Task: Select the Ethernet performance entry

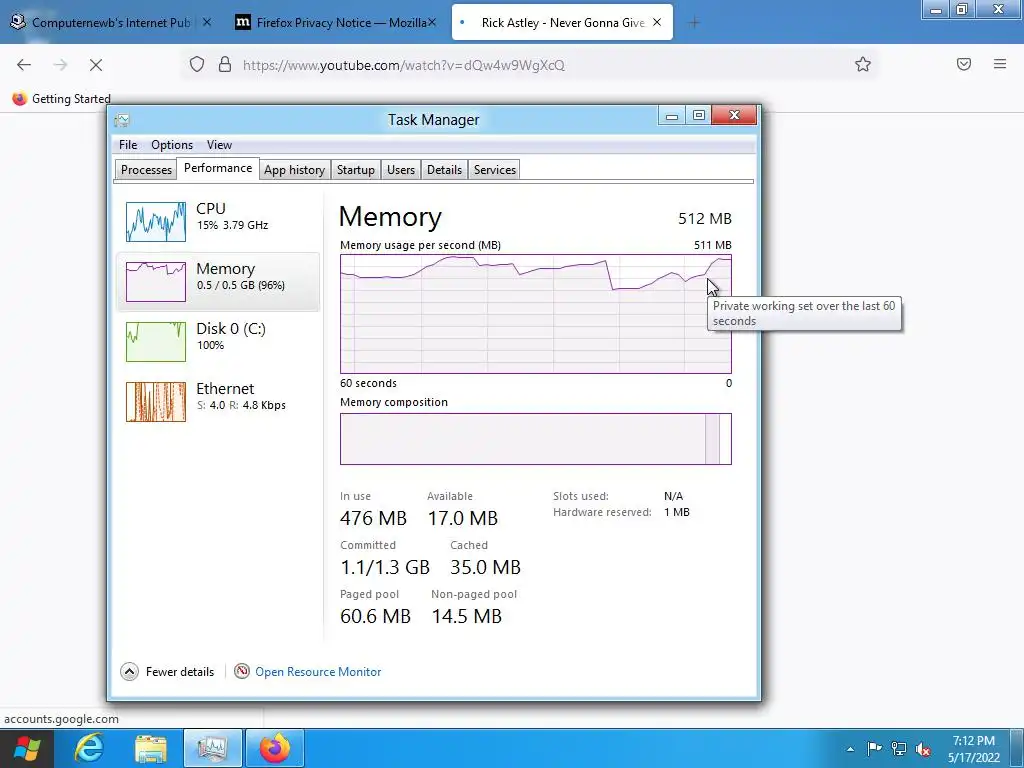Action: [x=219, y=402]
